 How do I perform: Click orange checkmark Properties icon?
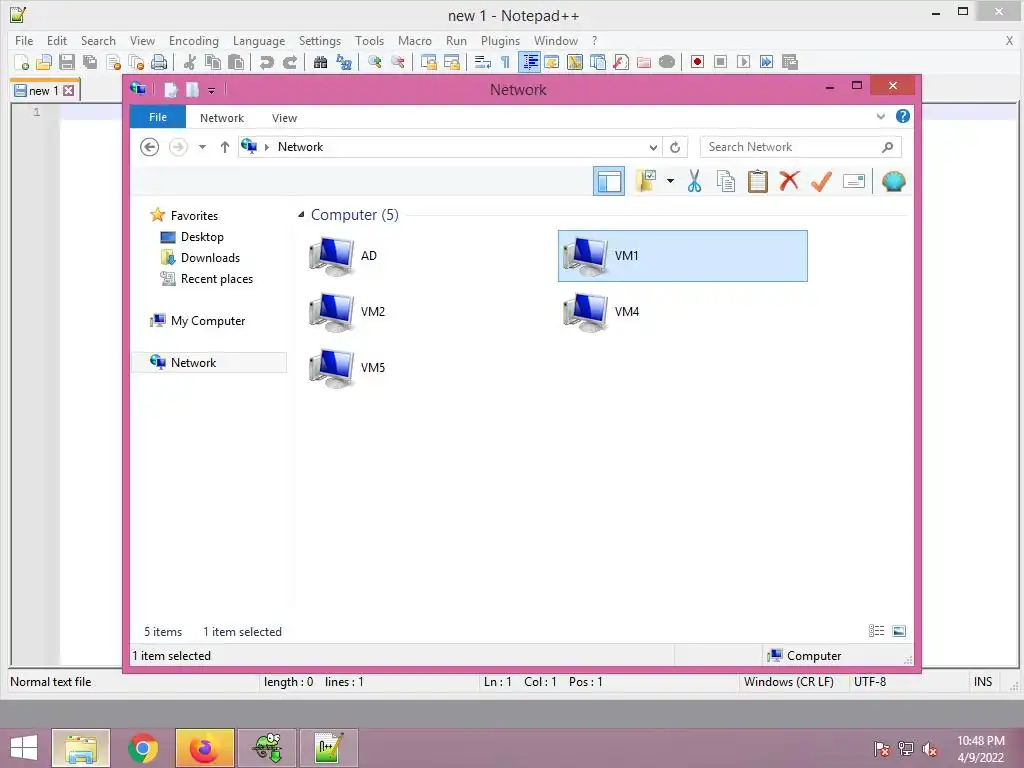click(821, 181)
